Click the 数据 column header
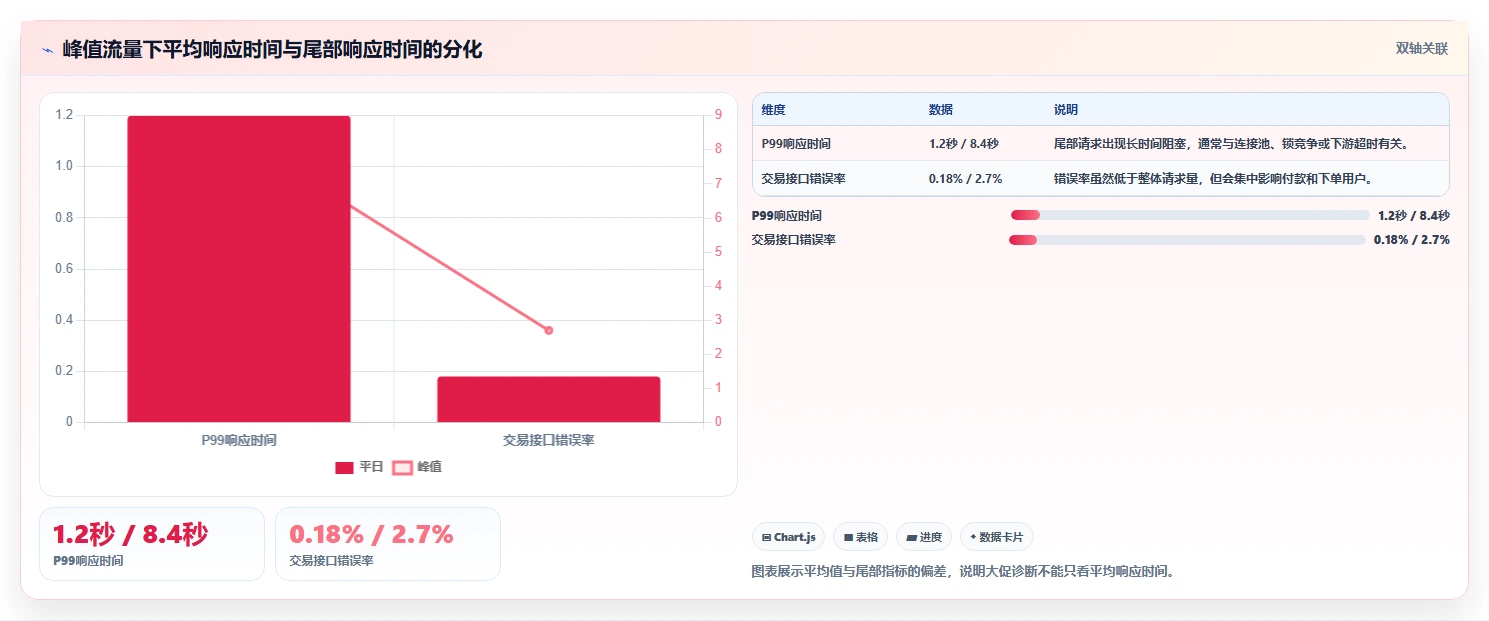Screen dimensions: 1489x621 tap(941, 110)
